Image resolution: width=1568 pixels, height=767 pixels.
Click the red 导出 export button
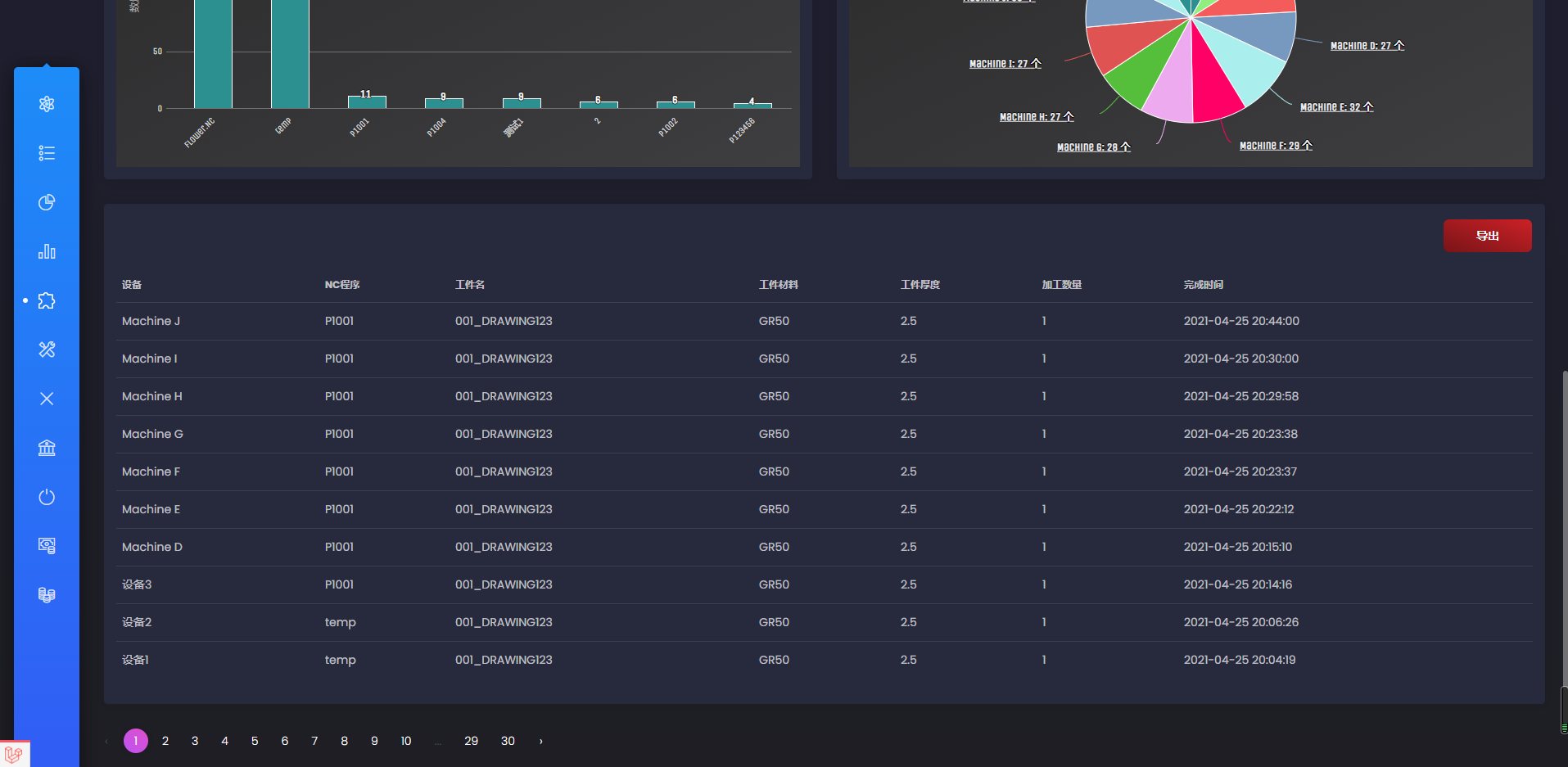(1487, 236)
